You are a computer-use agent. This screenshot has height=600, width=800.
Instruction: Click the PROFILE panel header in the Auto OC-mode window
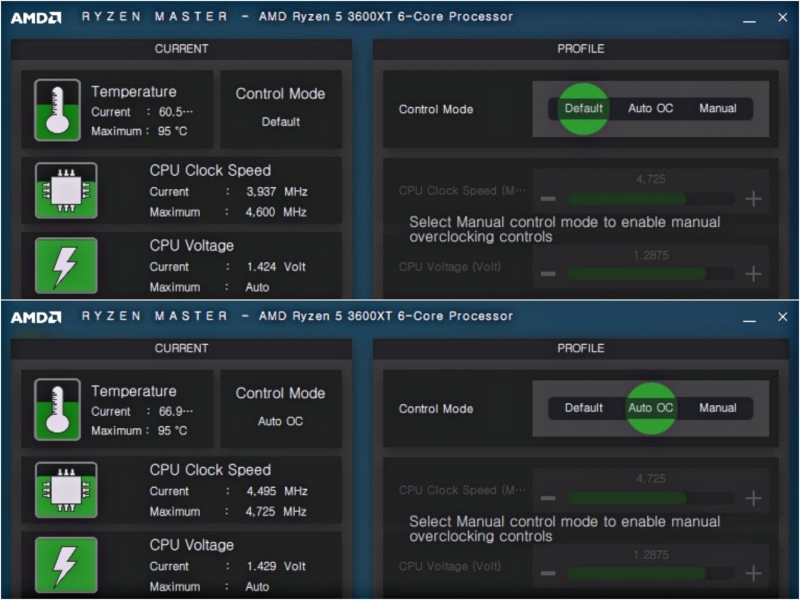point(581,348)
